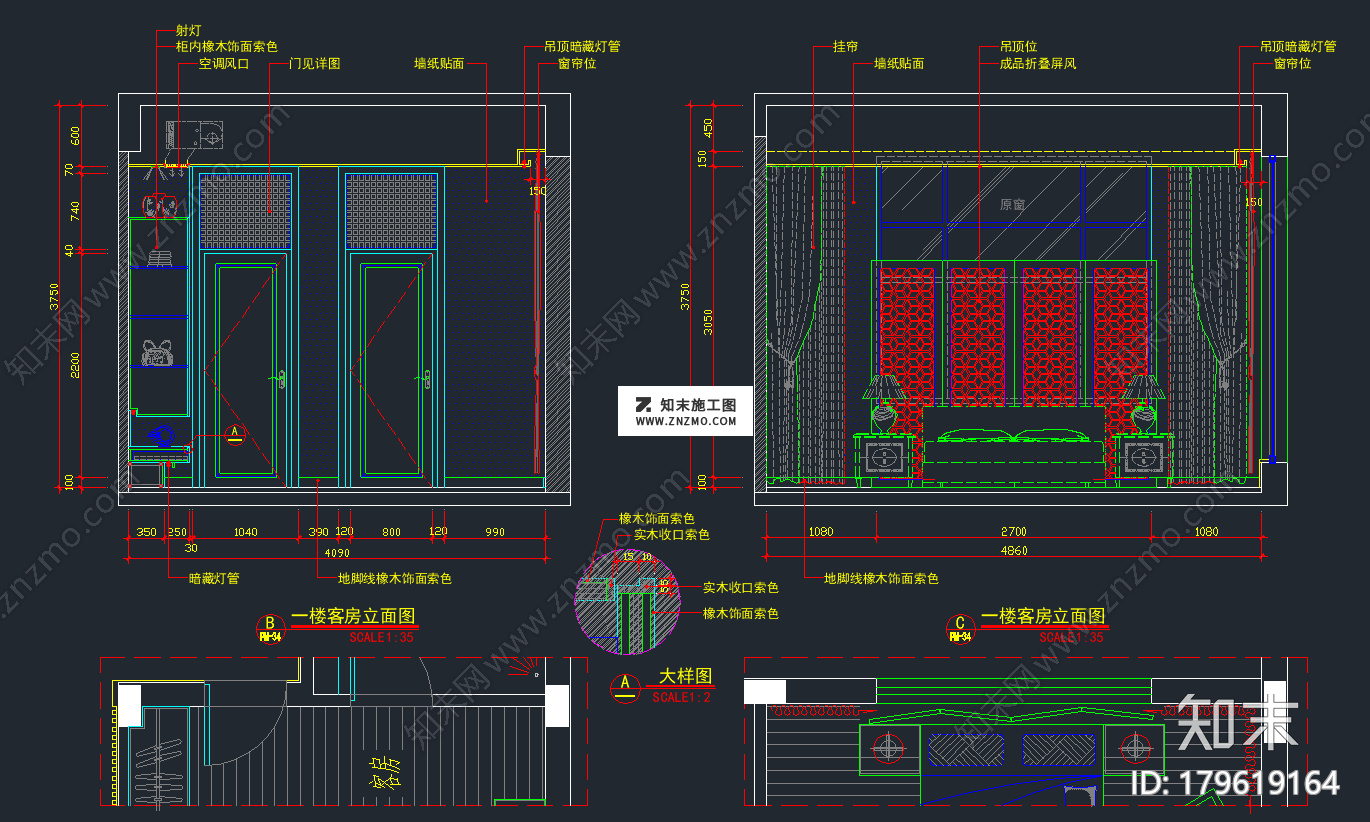Select the lower '实木收口索色' detail label
Viewport: 1370px width, 822px height.
741,588
